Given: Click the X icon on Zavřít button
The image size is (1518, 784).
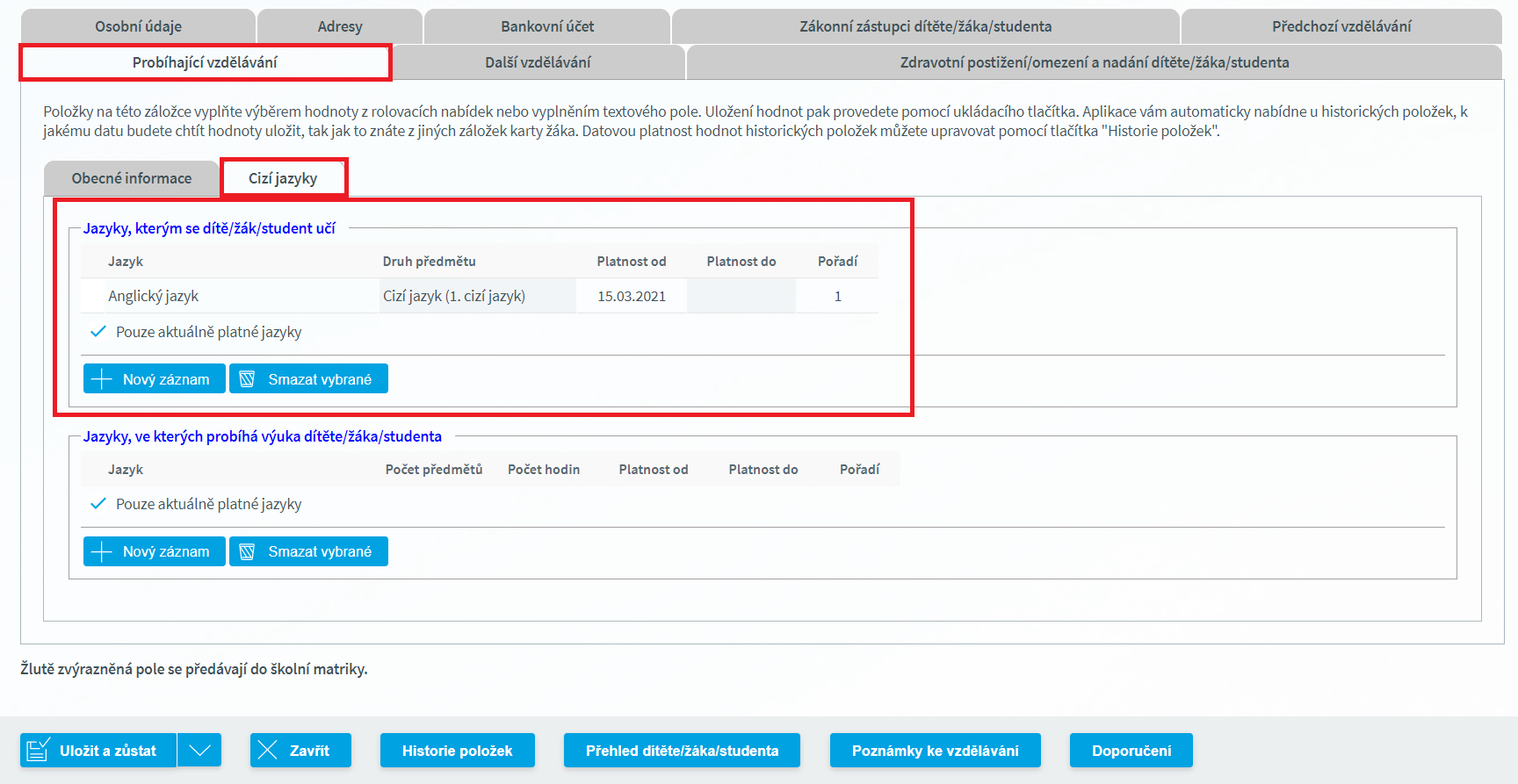Looking at the screenshot, I should pyautogui.click(x=268, y=750).
